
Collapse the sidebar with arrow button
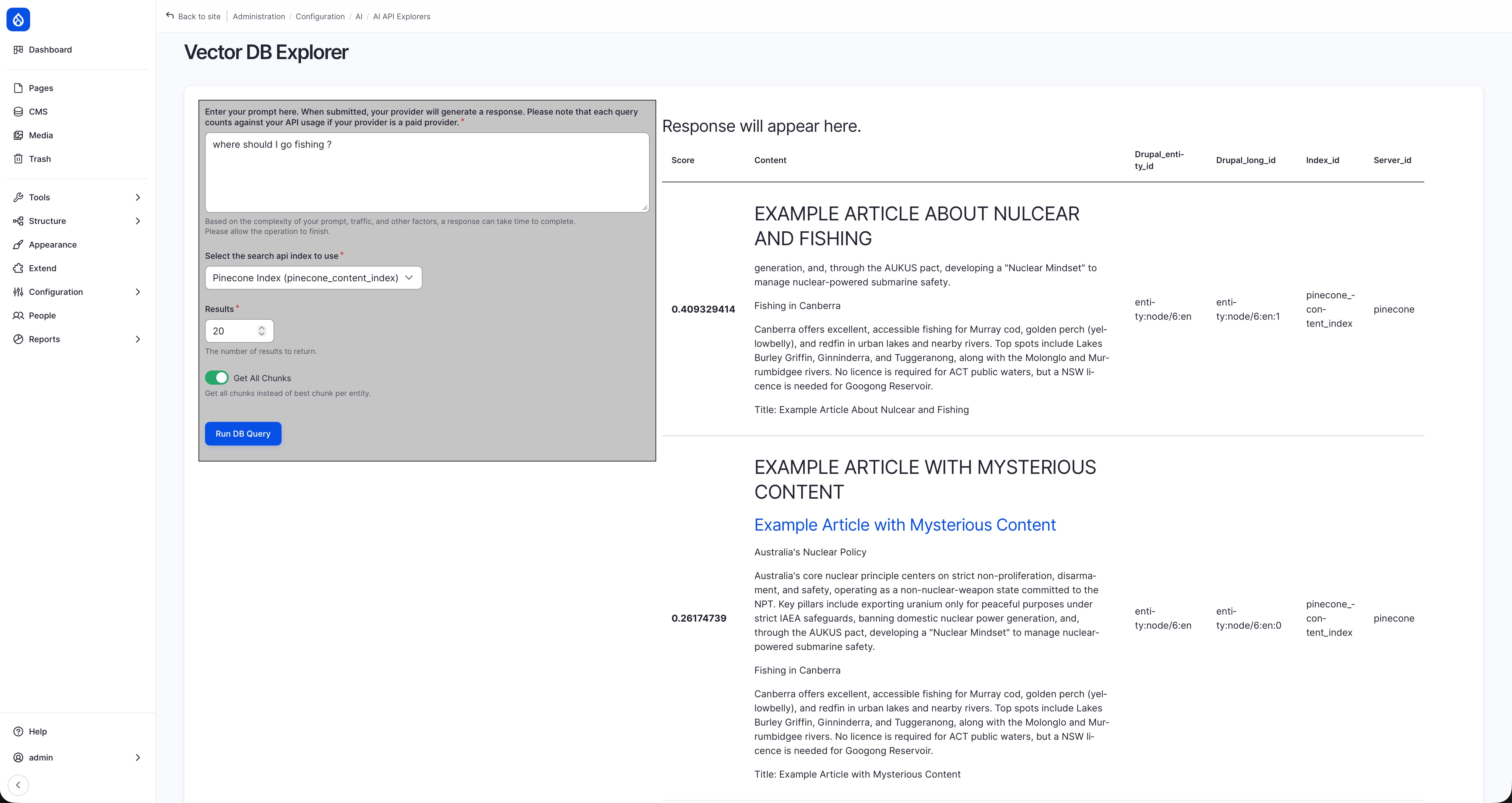pos(18,785)
